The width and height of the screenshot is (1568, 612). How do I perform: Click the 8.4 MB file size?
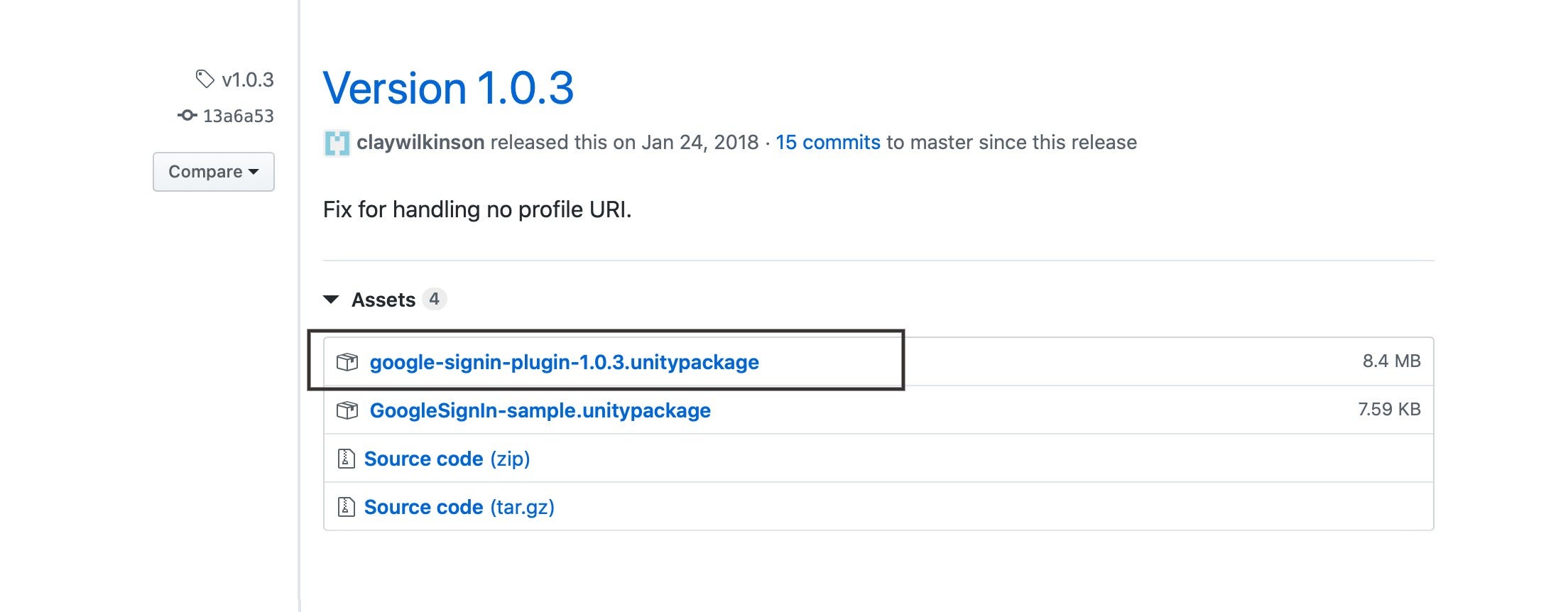pyautogui.click(x=1391, y=361)
